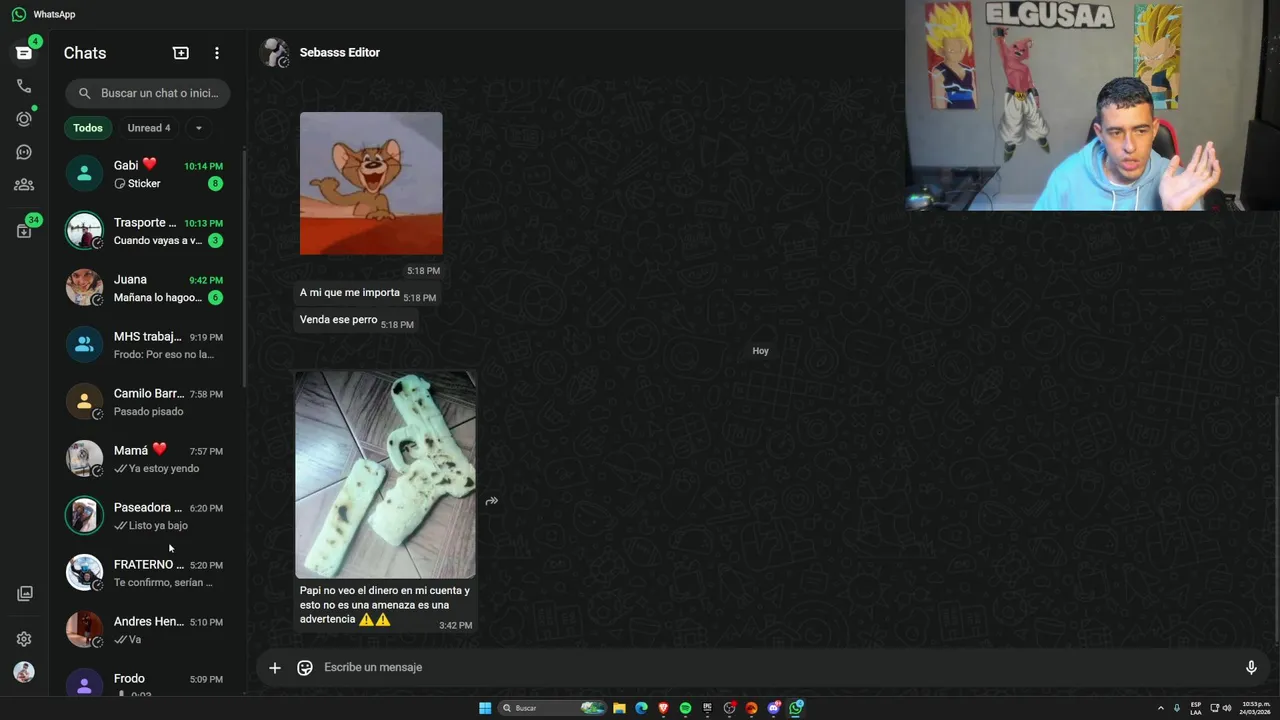Forward the image message using the arrow icon
Screen dimensions: 1280x720
(x=492, y=501)
